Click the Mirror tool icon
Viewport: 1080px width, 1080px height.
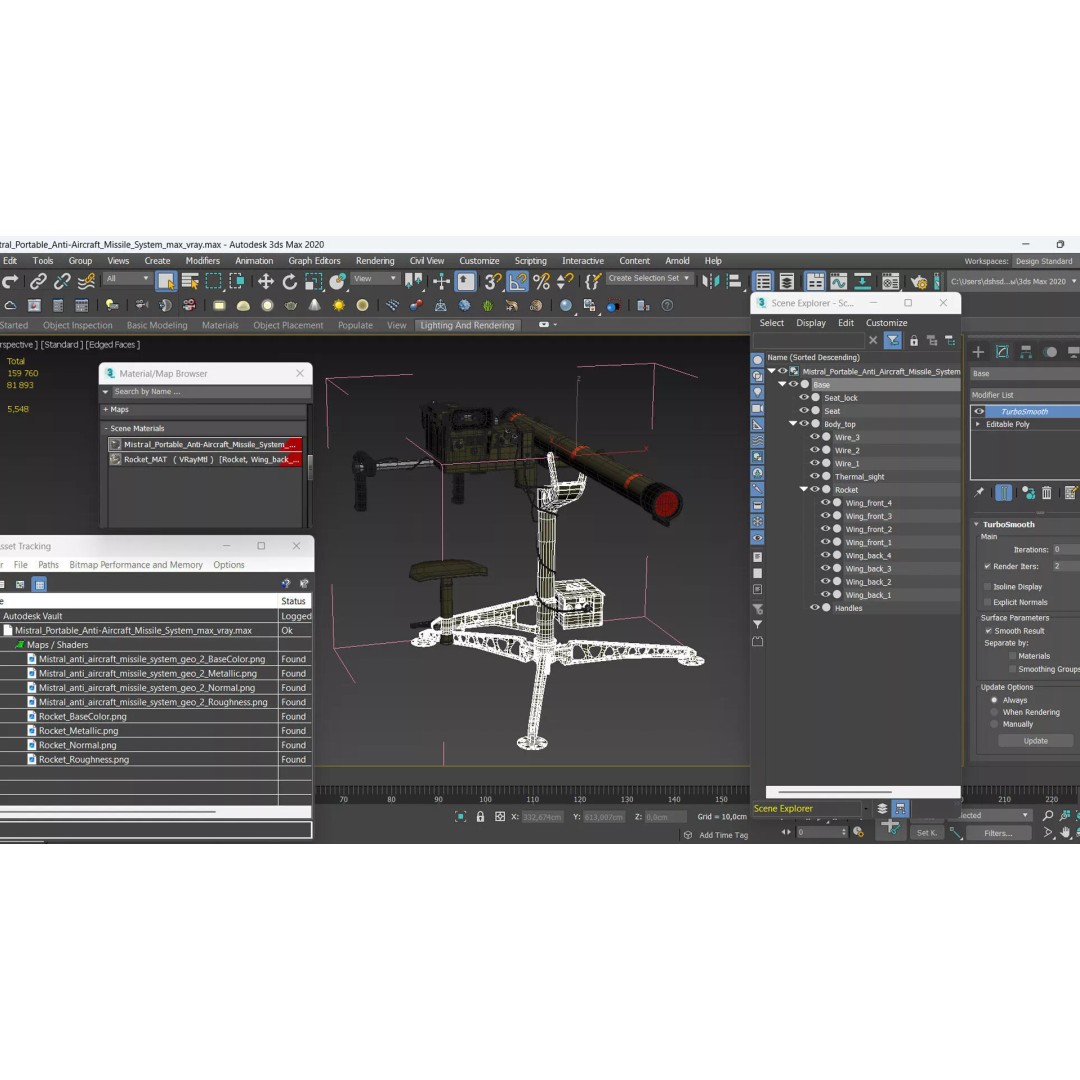point(710,281)
